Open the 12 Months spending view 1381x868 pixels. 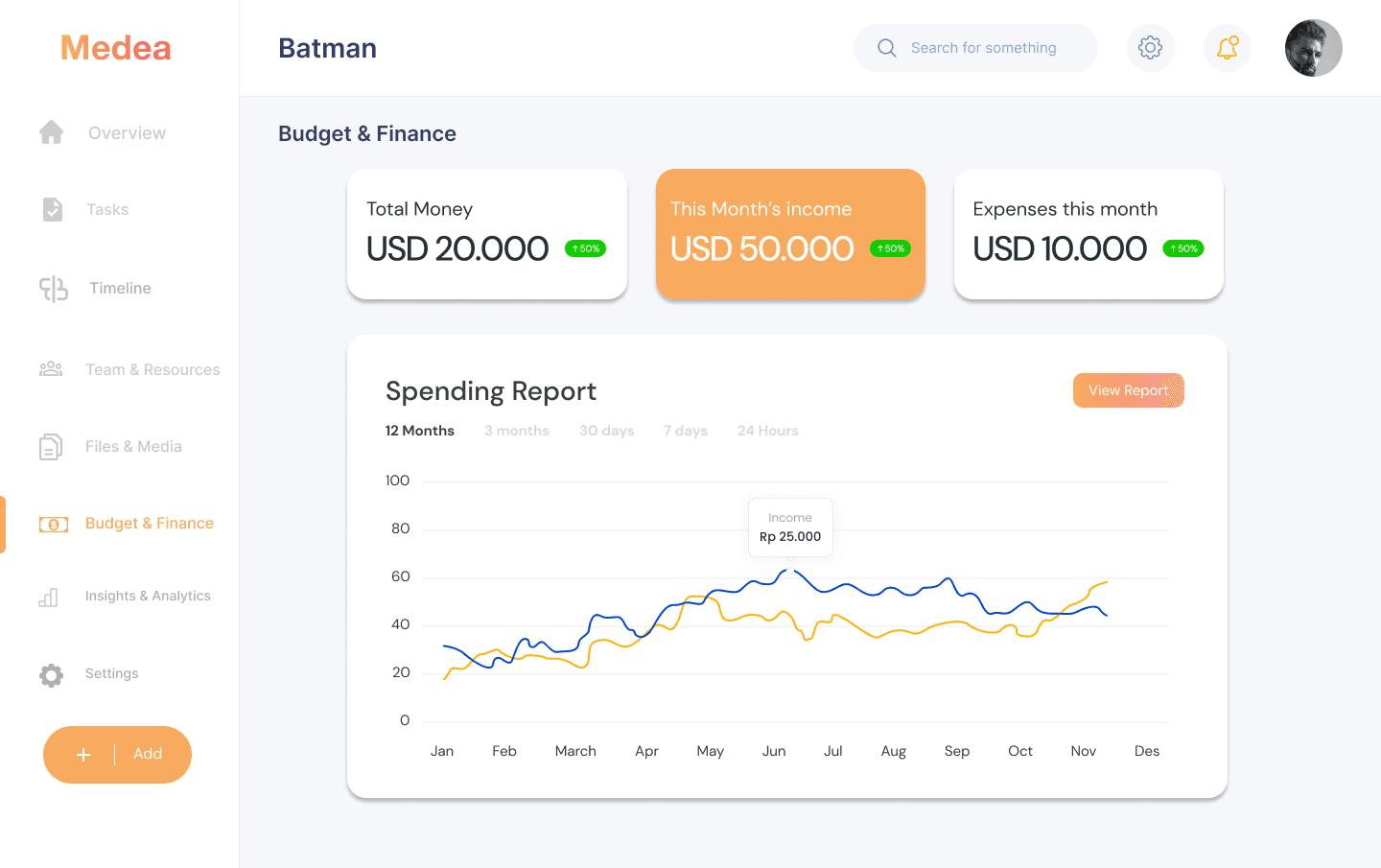pos(419,430)
